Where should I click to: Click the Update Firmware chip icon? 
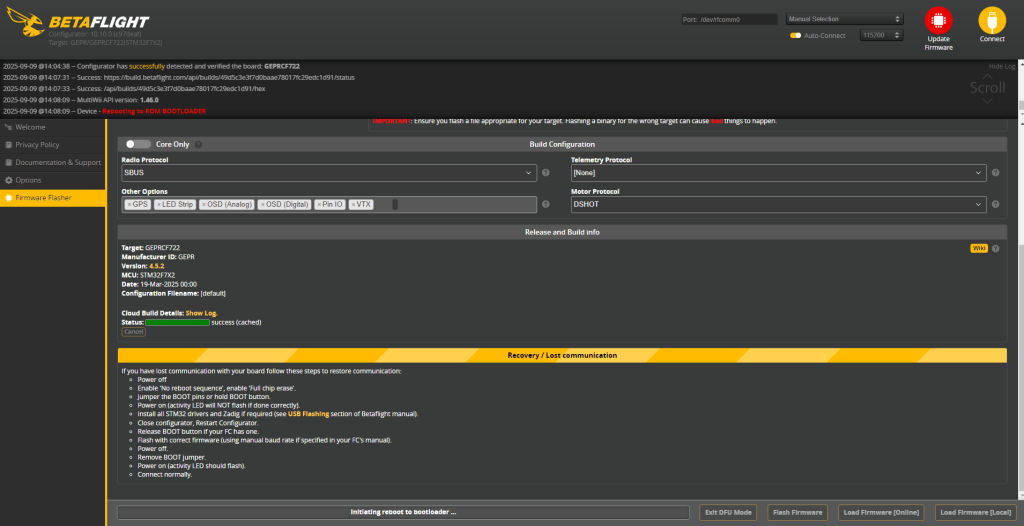[x=938, y=21]
